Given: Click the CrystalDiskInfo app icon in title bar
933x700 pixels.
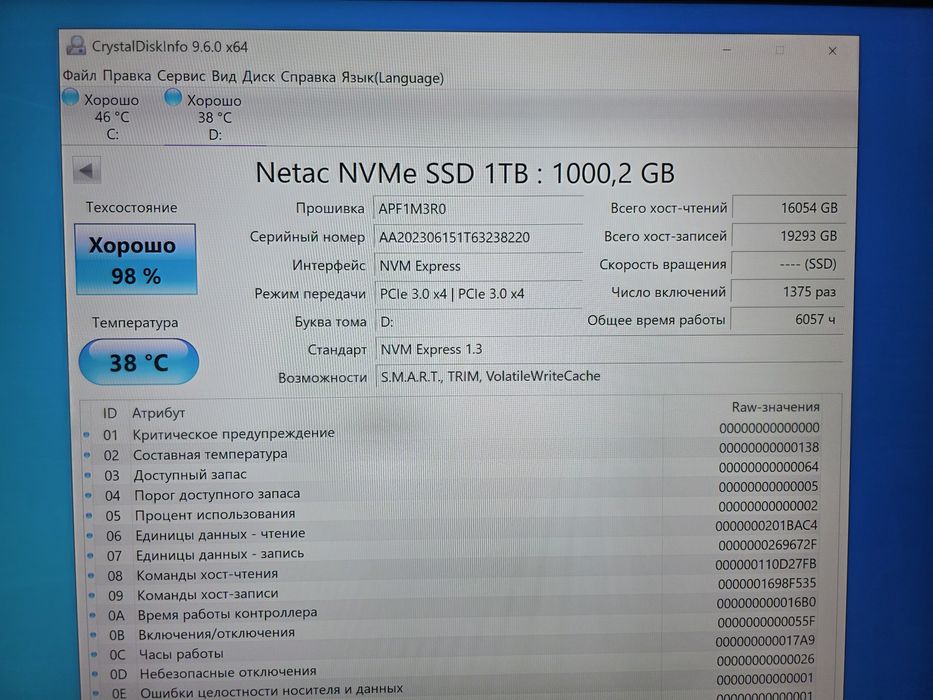Looking at the screenshot, I should pyautogui.click(x=76, y=46).
